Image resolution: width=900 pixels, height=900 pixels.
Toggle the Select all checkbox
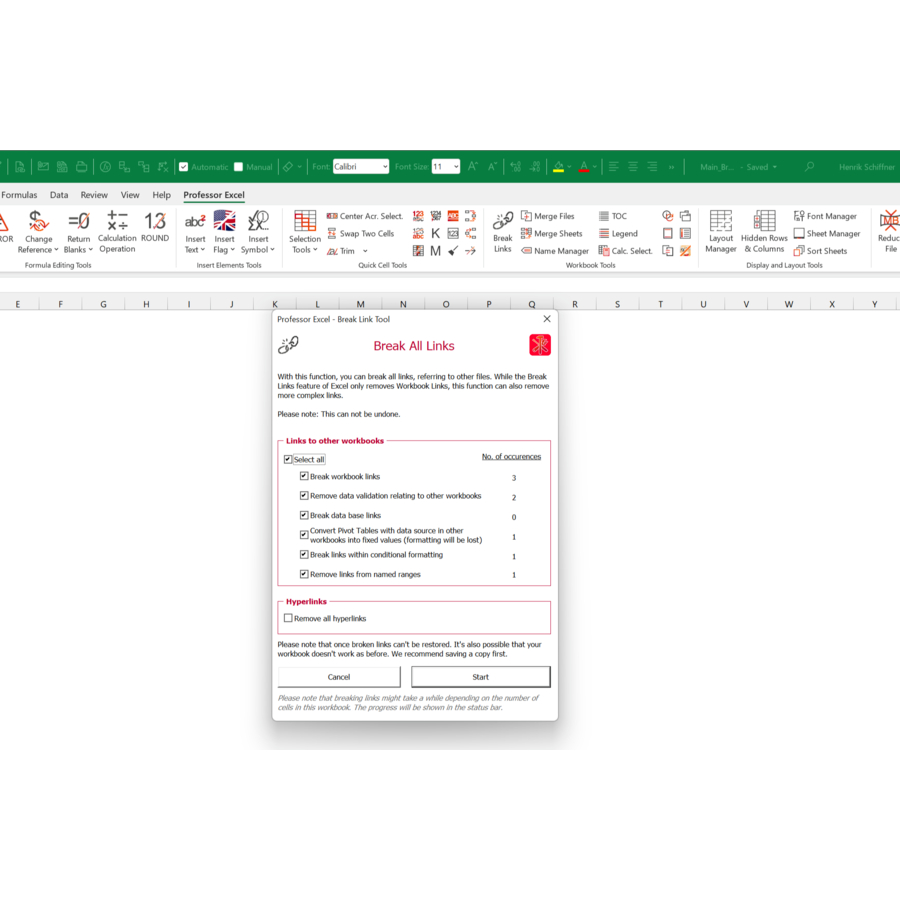coord(288,460)
